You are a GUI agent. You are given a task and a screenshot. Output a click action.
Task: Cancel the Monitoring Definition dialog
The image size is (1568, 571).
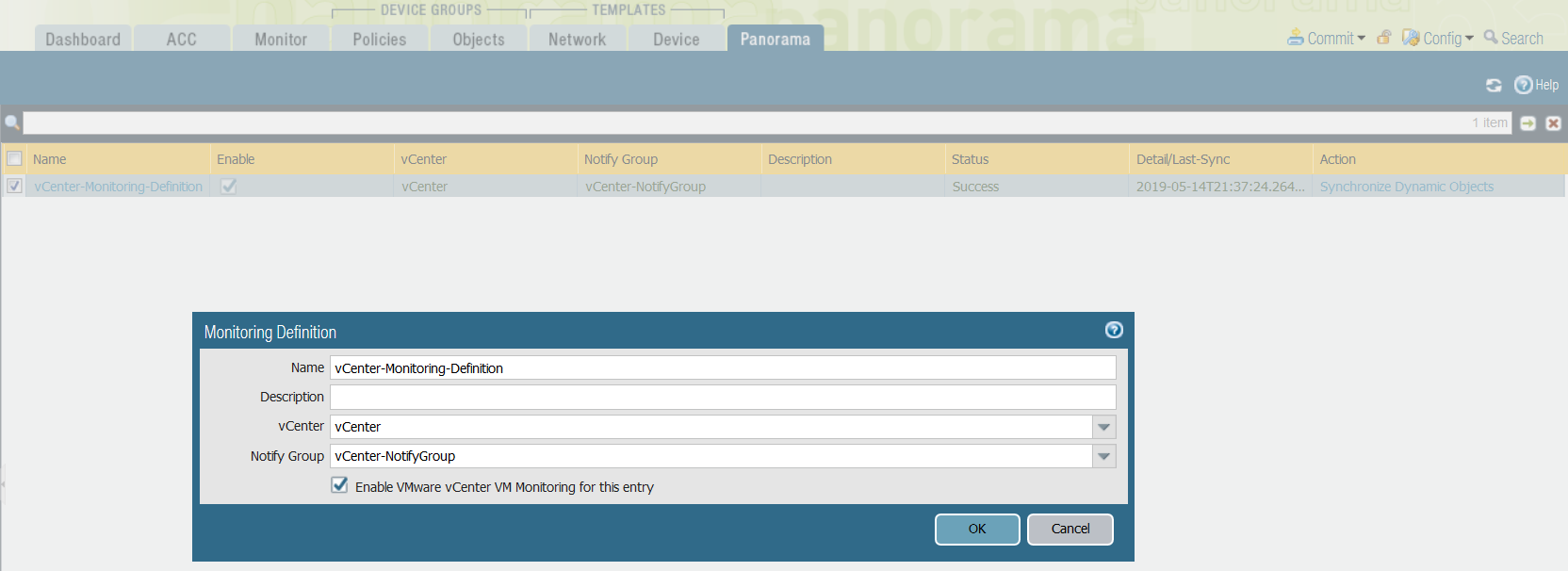(x=1070, y=530)
